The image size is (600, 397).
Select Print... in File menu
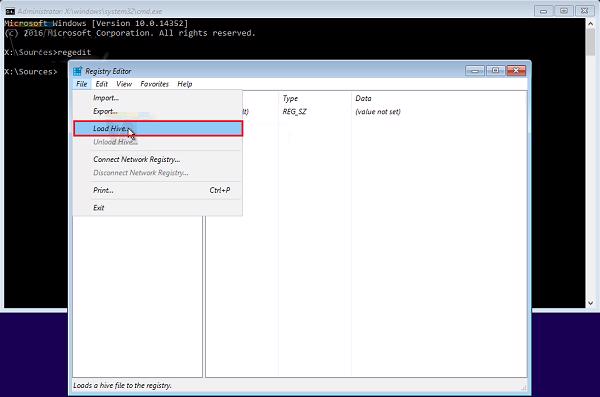(158, 190)
